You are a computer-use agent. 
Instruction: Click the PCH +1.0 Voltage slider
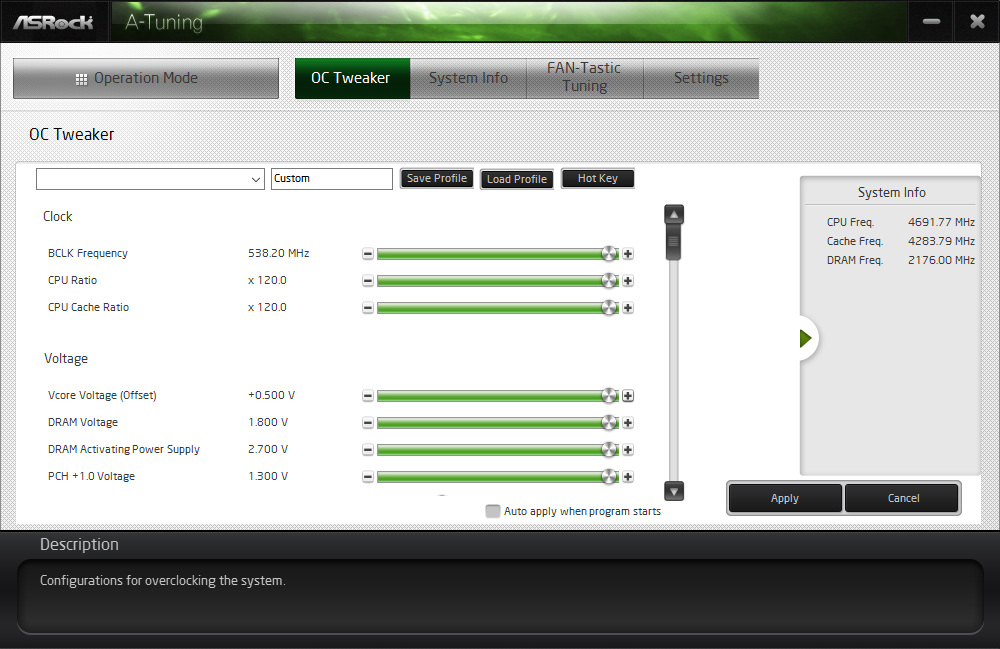tap(497, 477)
